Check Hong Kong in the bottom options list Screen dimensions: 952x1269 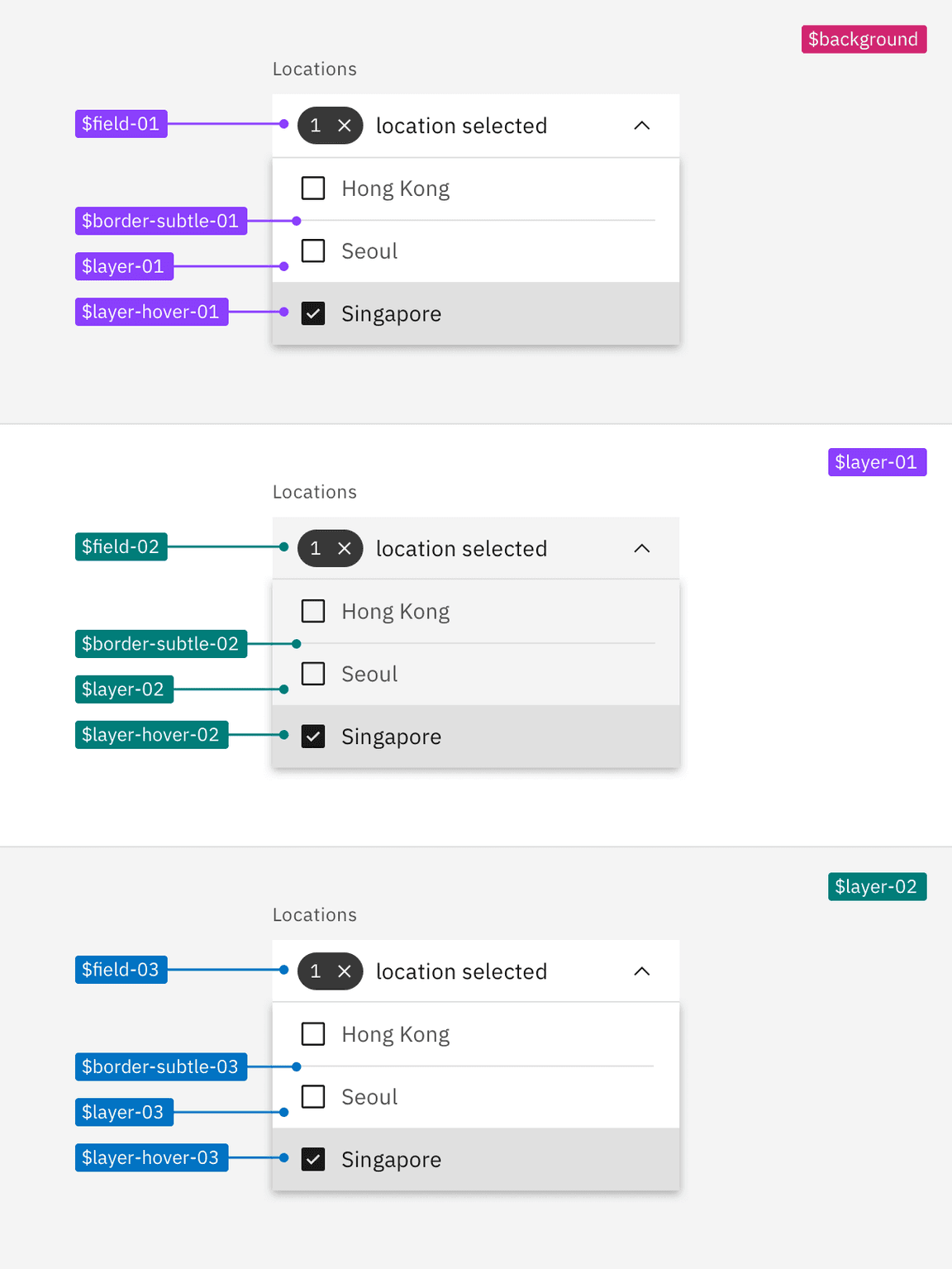pyautogui.click(x=313, y=1033)
